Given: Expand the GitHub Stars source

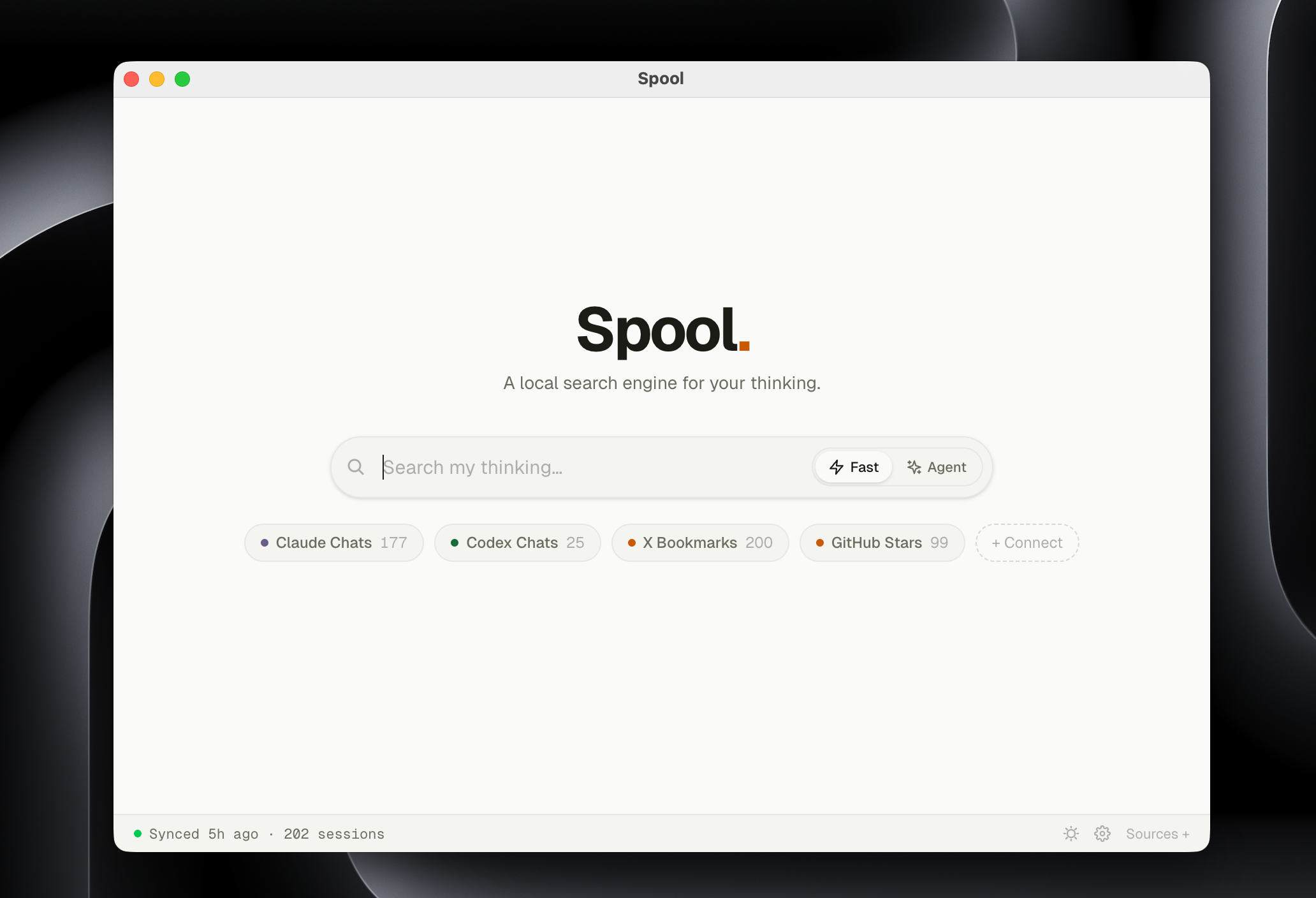Looking at the screenshot, I should pyautogui.click(x=882, y=543).
